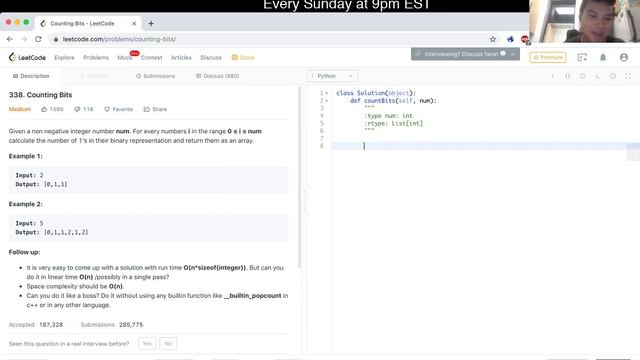Click the description panel scrollbar
Image resolution: width=640 pixels, height=360 pixels.
click(x=300, y=178)
